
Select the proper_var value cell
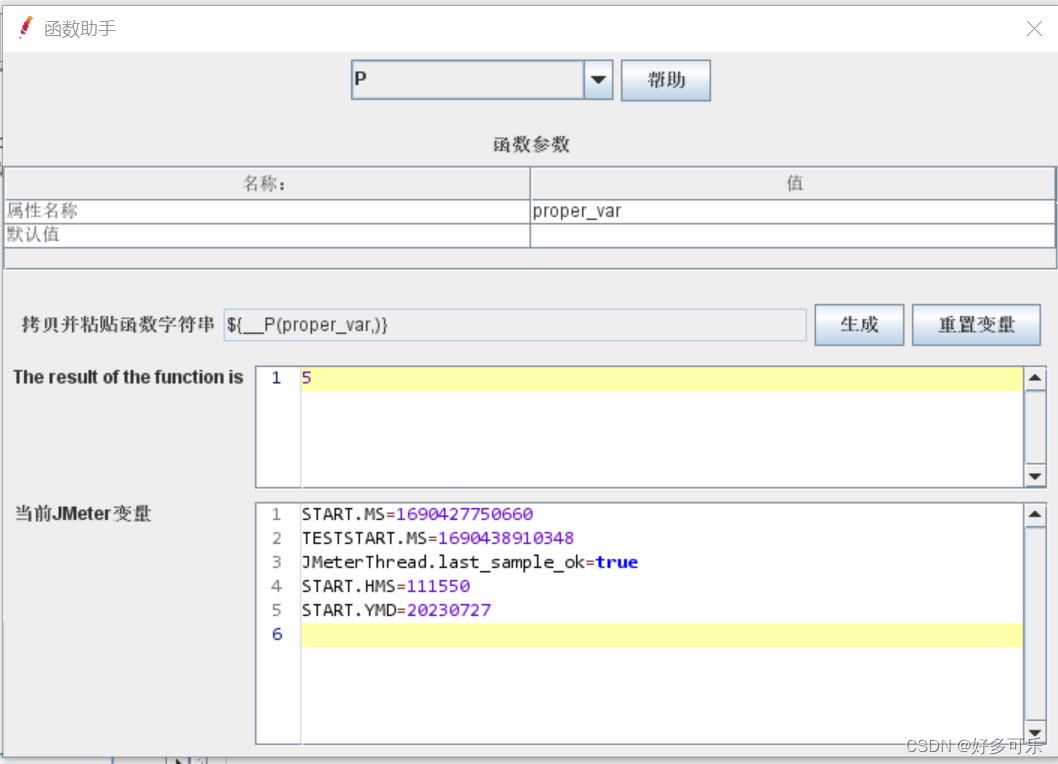click(793, 211)
